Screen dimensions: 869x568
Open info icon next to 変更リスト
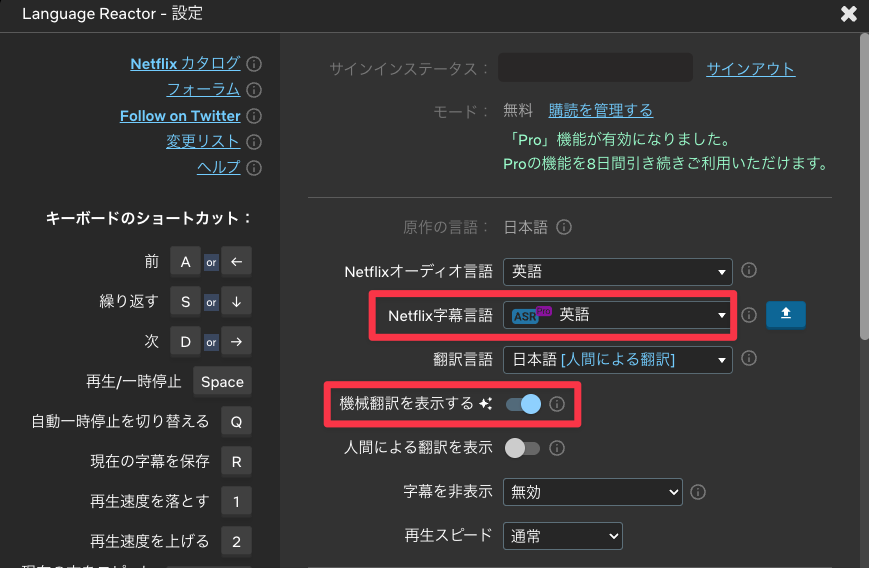point(254,142)
